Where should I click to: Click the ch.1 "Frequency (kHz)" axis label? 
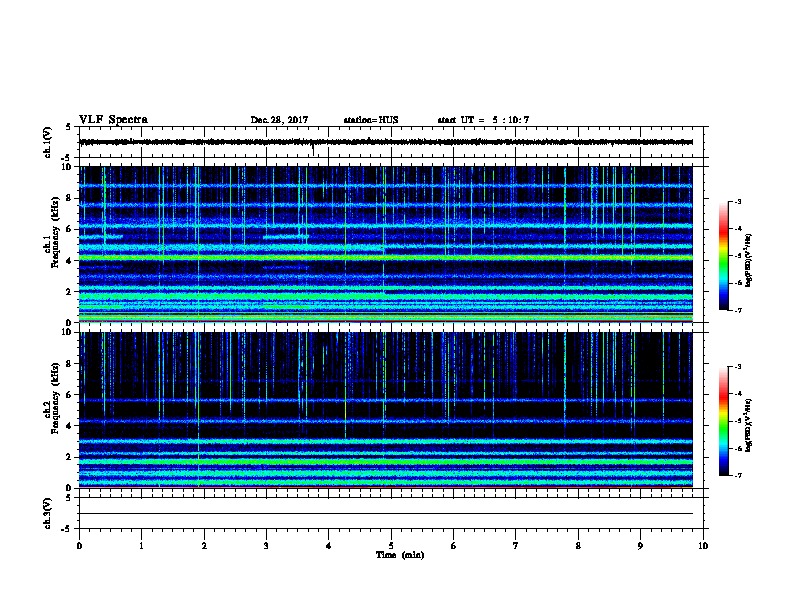[x=55, y=232]
